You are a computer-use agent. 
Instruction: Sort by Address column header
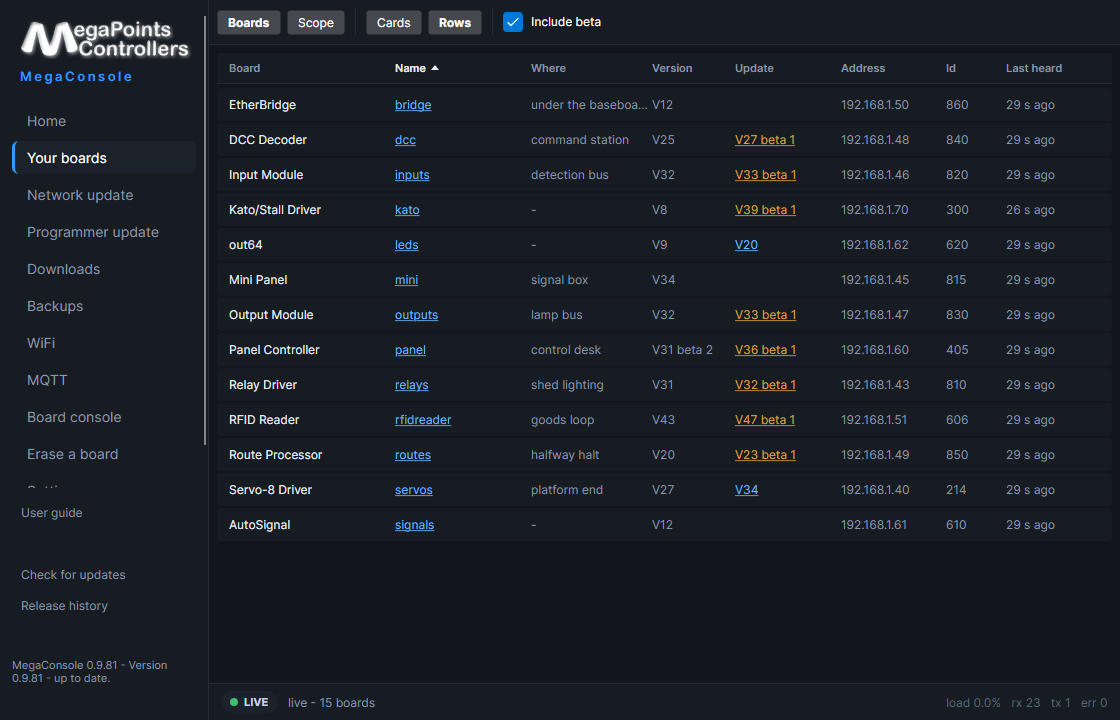click(x=863, y=69)
